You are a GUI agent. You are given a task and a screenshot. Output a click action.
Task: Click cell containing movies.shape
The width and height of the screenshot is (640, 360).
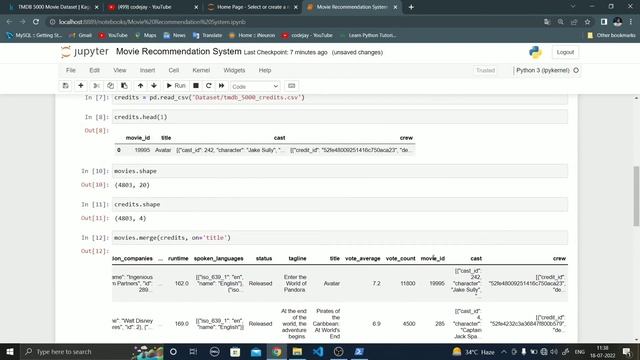(x=340, y=171)
